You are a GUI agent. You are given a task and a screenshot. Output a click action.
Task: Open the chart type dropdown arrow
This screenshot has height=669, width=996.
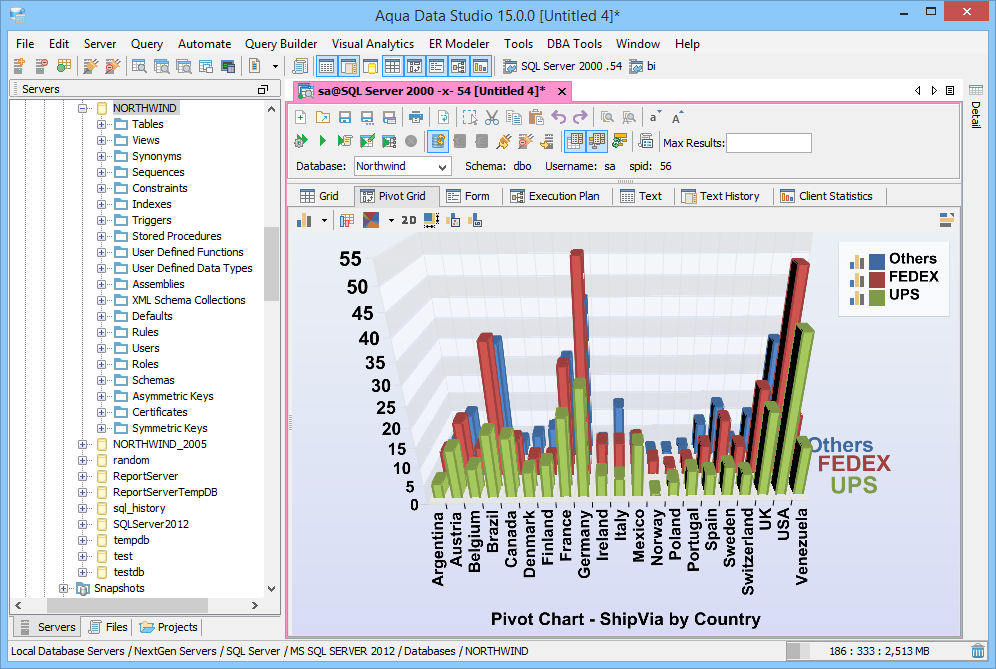324,220
